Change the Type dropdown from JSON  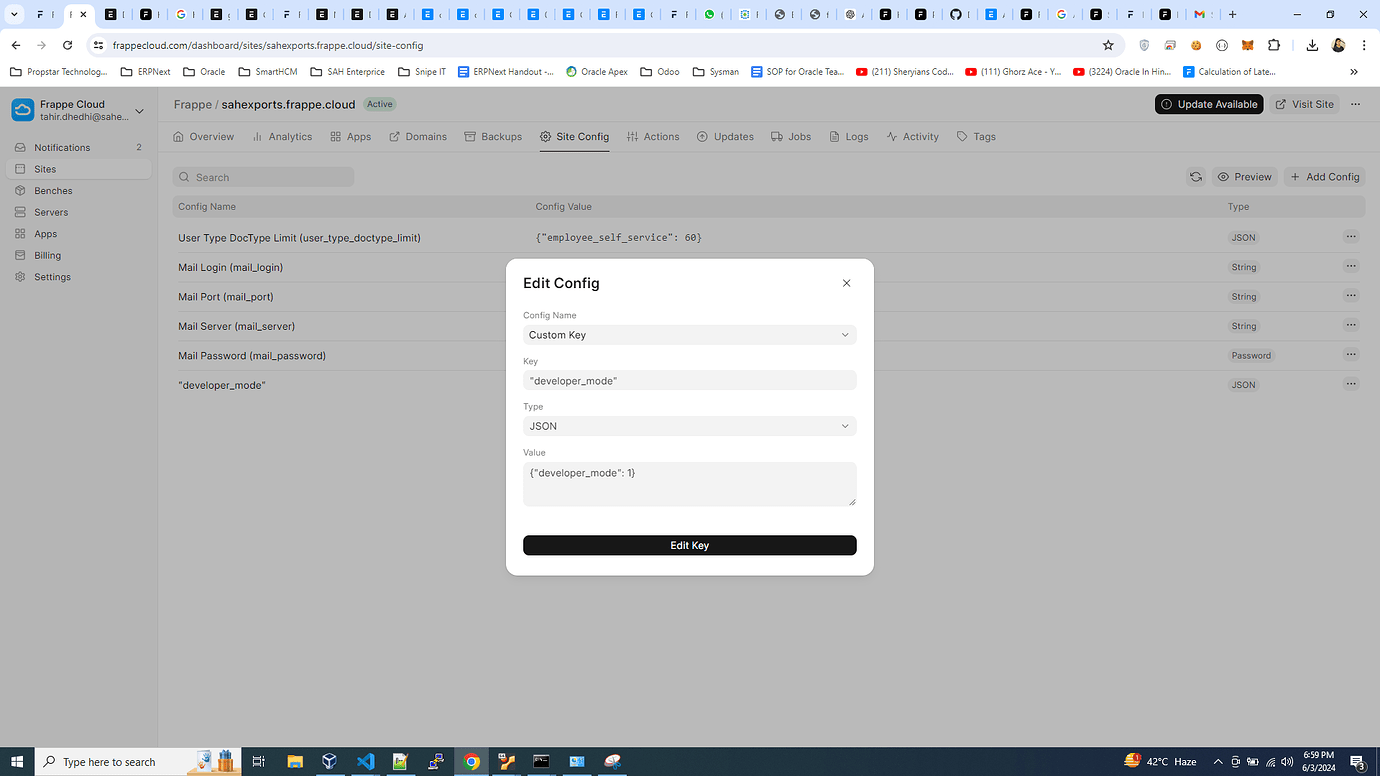(x=689, y=425)
